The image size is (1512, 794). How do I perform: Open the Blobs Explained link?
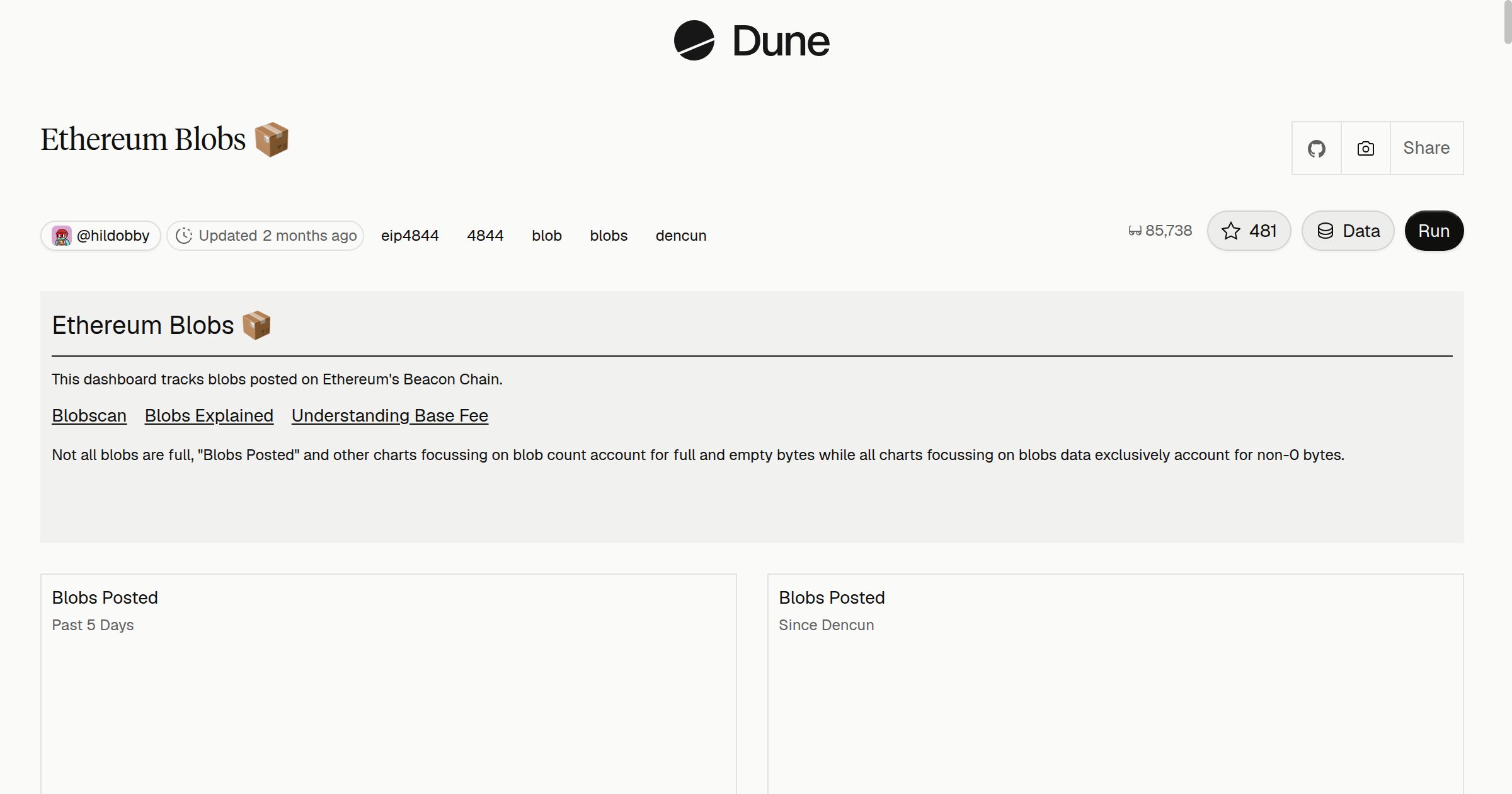click(209, 416)
